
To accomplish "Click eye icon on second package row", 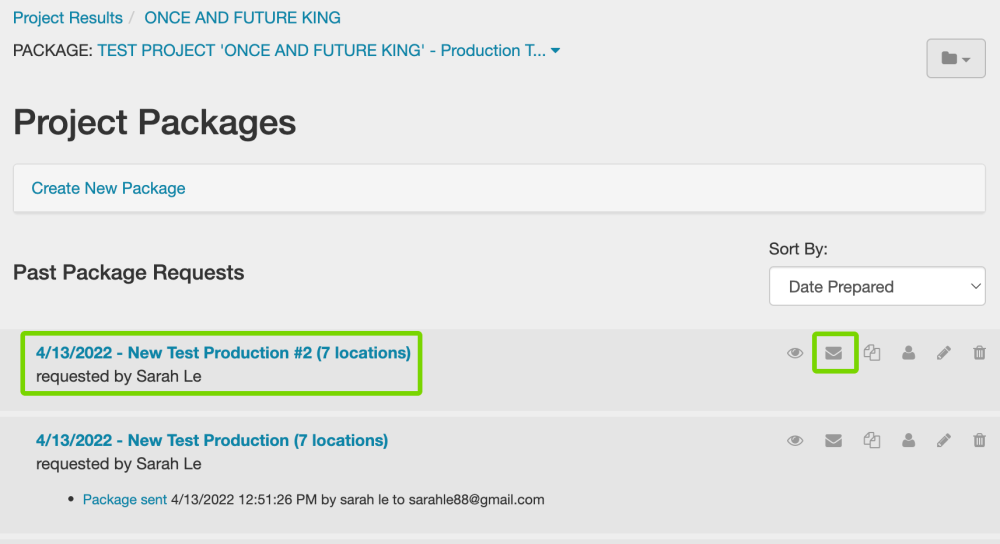I will pyautogui.click(x=795, y=440).
